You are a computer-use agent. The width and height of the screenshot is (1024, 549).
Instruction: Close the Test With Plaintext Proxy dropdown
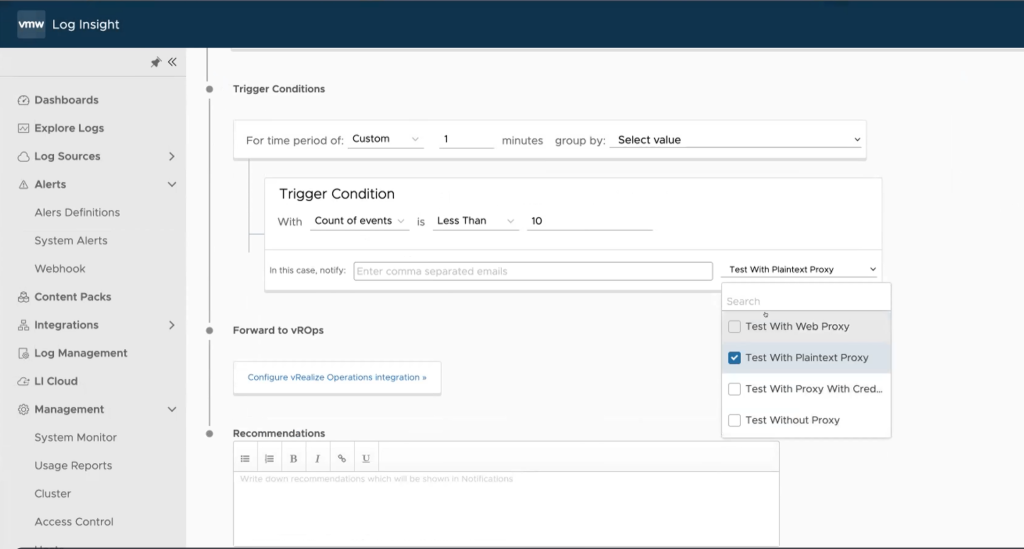coord(801,270)
